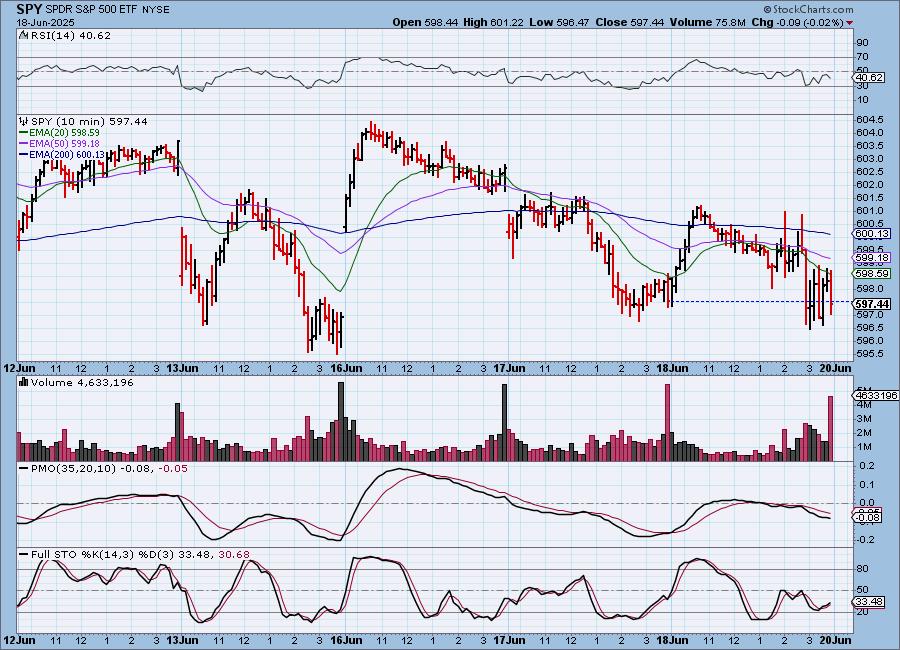The height and width of the screenshot is (650, 900).
Task: Click the 602.0 price axis label
Action: (870, 184)
